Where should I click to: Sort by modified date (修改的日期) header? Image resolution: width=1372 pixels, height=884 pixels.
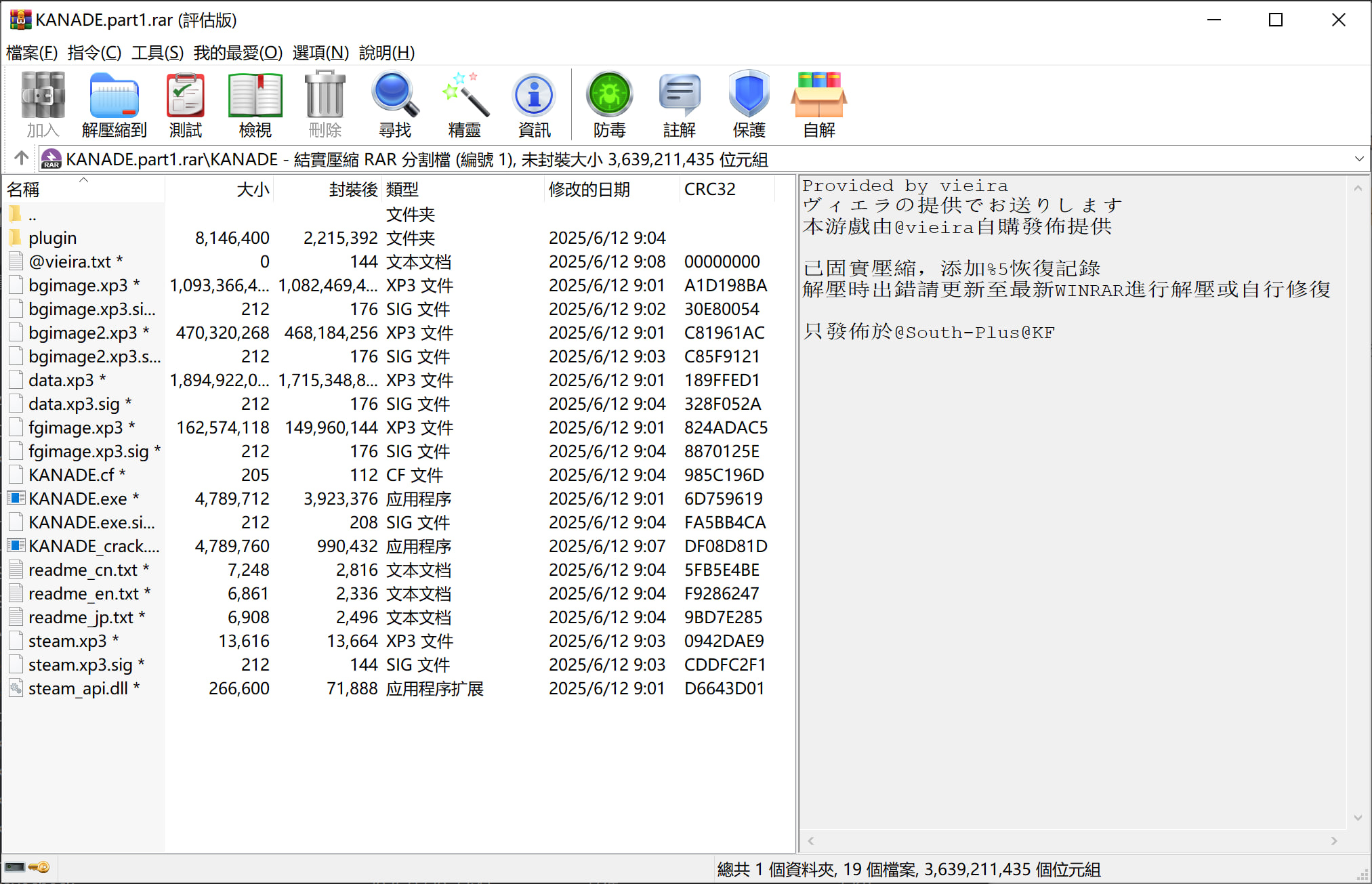(x=589, y=190)
